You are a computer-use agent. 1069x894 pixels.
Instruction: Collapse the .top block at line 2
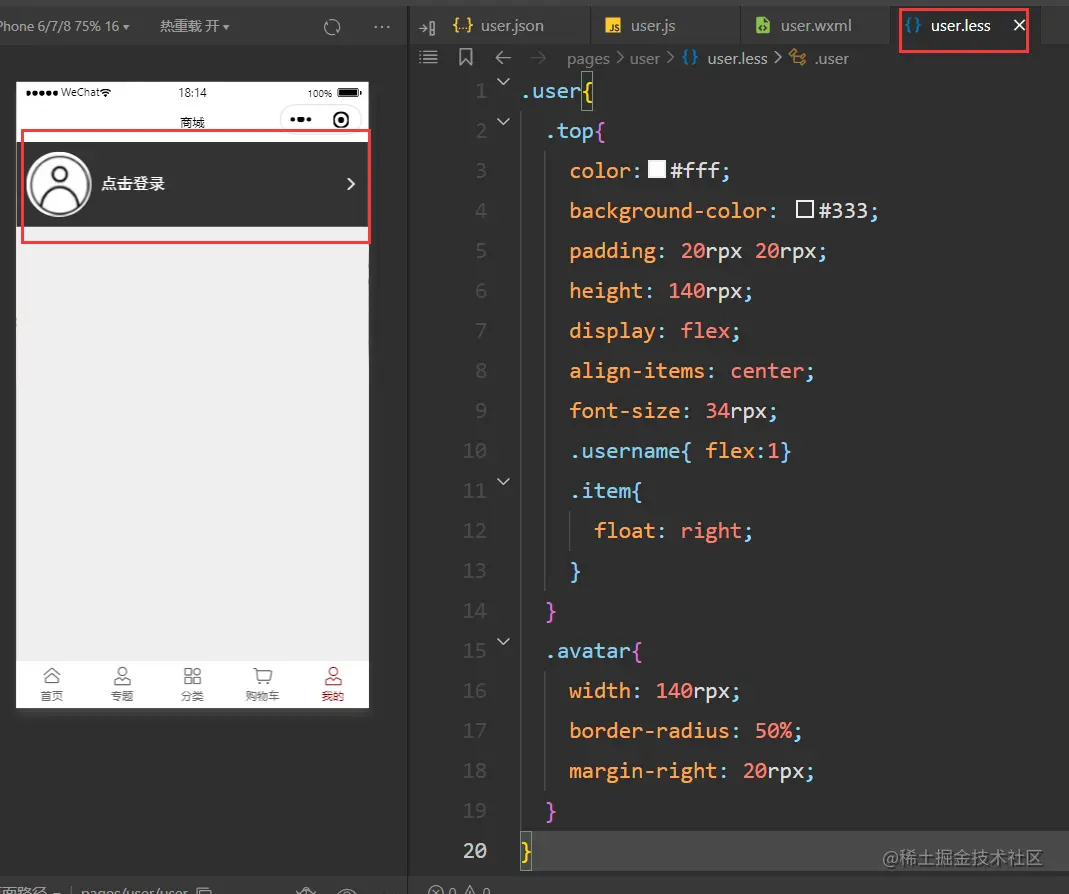coord(503,122)
